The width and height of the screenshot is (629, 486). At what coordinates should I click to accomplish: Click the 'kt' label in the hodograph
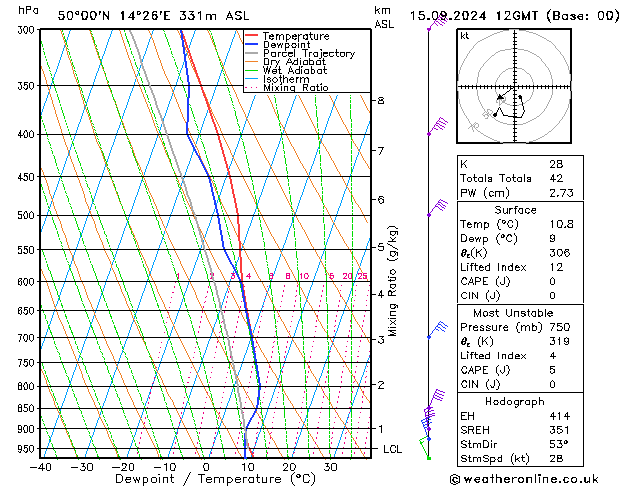[x=465, y=36]
